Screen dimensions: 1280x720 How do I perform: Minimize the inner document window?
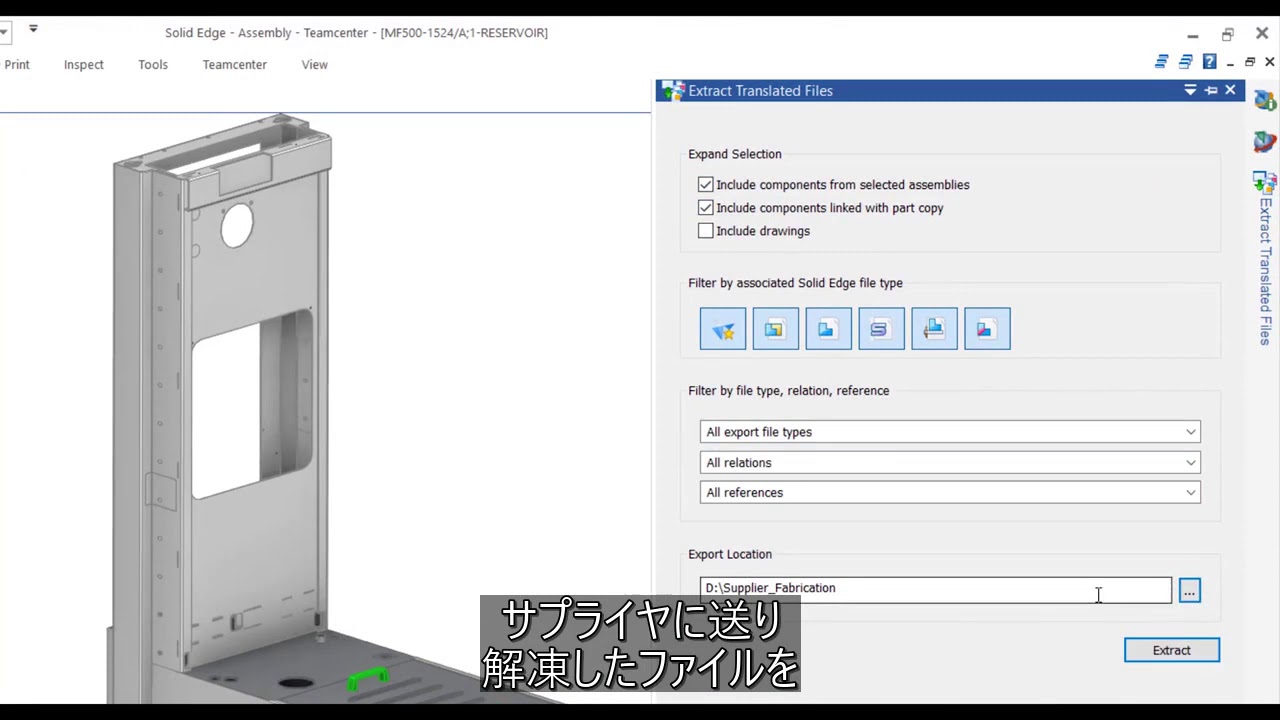(x=1230, y=63)
